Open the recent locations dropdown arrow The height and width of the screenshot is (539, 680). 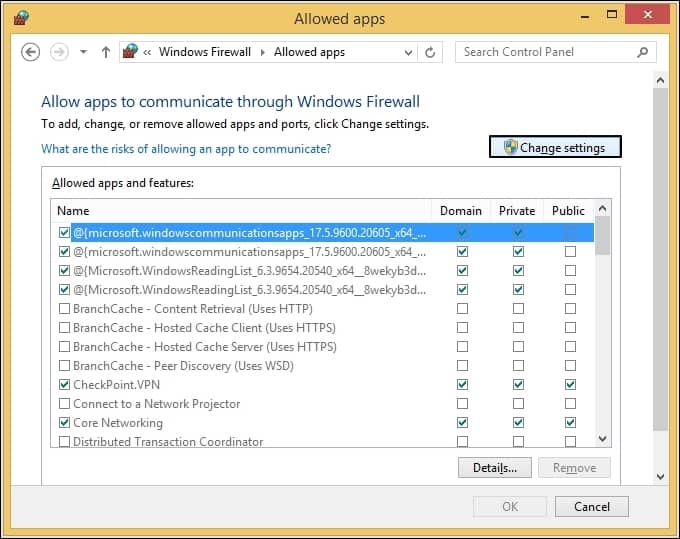point(83,52)
